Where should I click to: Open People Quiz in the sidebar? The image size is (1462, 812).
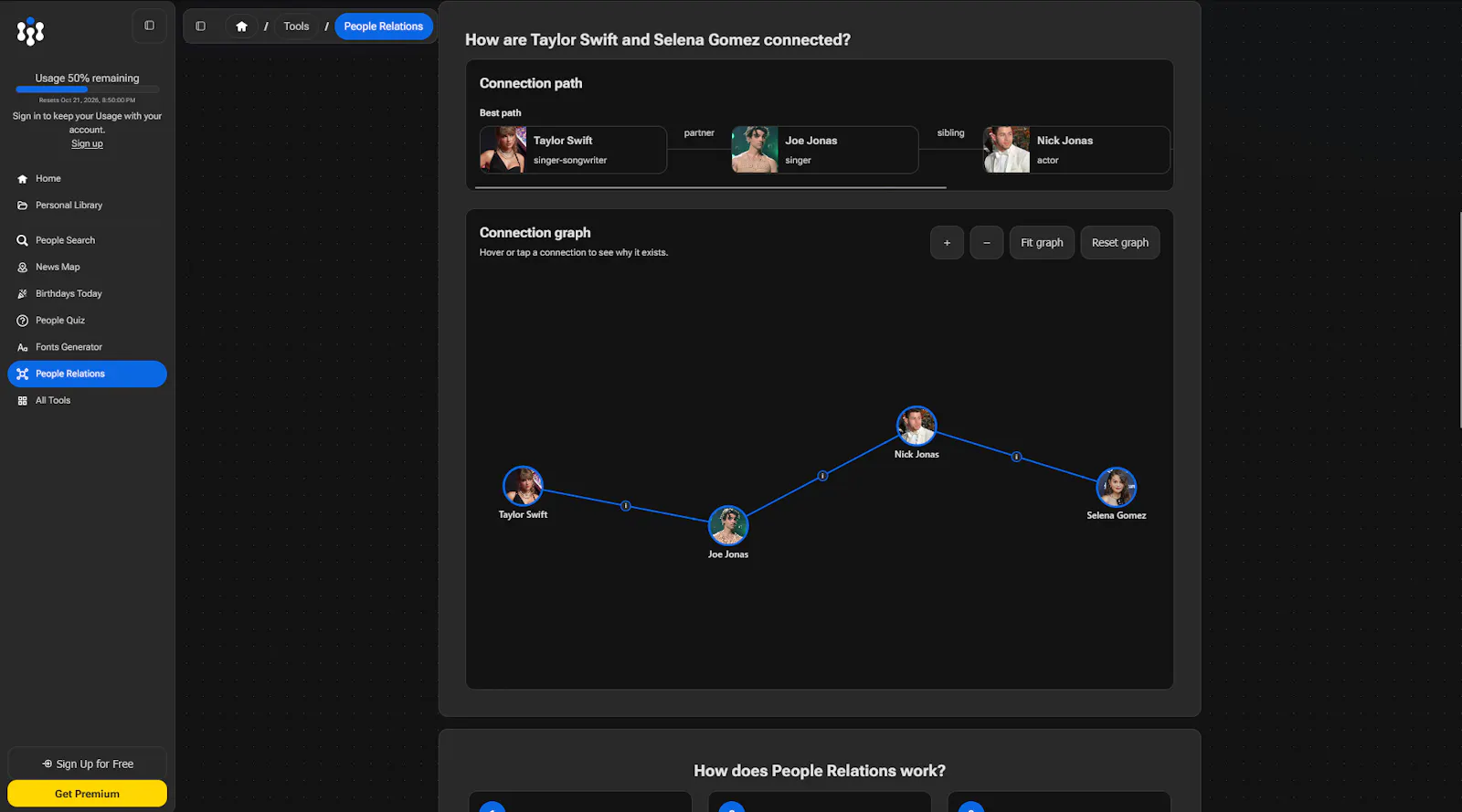pos(87,321)
